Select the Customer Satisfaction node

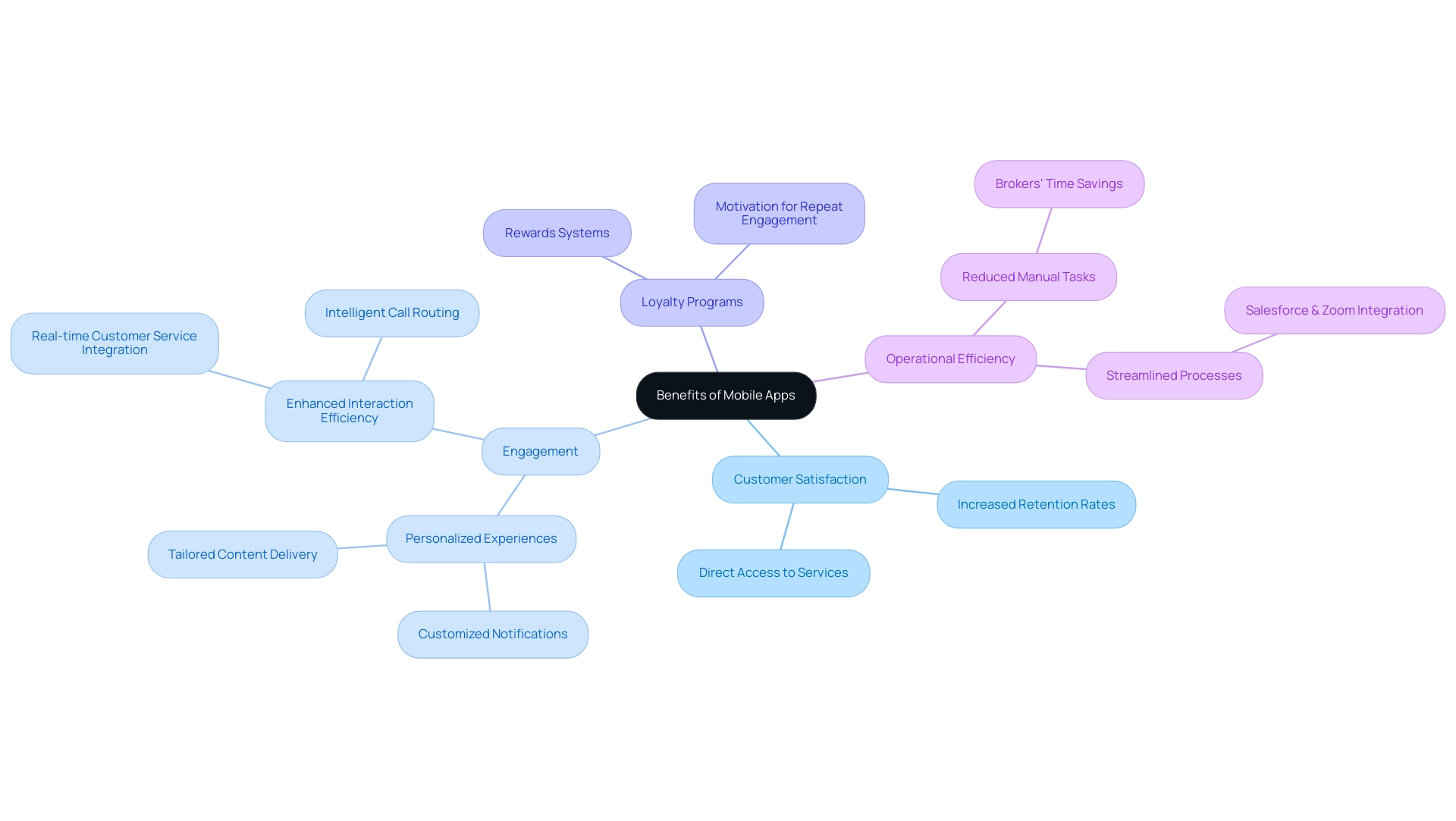(800, 479)
